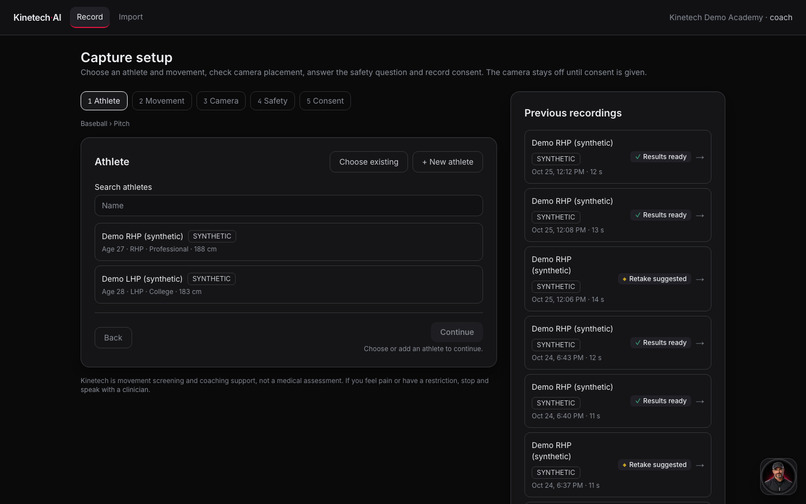Screen dimensions: 806x504
Task: Switch to the Import tab
Action: coord(131,17)
